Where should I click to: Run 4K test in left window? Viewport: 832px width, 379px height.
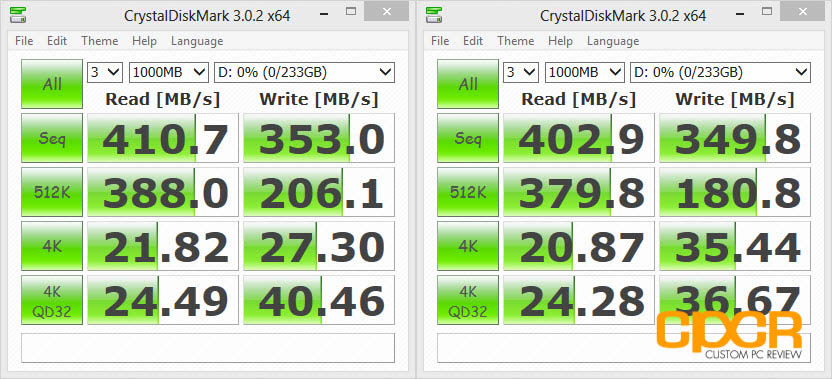point(52,246)
